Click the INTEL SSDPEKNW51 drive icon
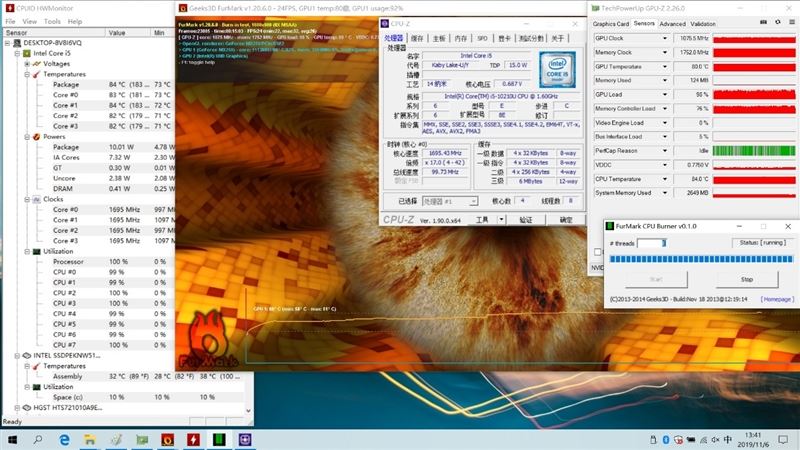Viewport: 800px width, 450px height. tap(27, 356)
